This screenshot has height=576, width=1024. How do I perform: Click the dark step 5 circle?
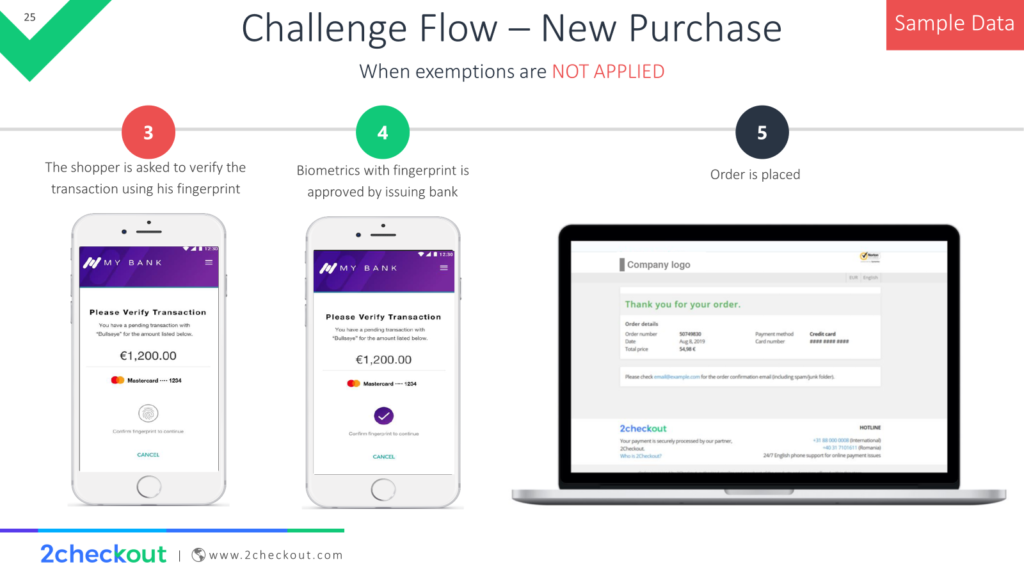(761, 133)
